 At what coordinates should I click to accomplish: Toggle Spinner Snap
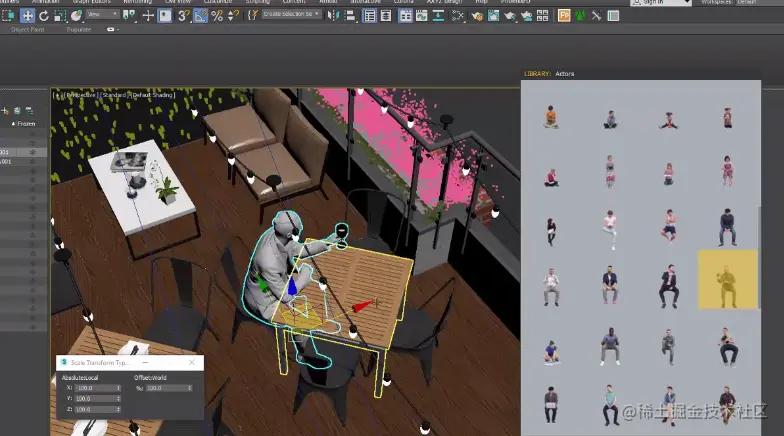[x=234, y=16]
